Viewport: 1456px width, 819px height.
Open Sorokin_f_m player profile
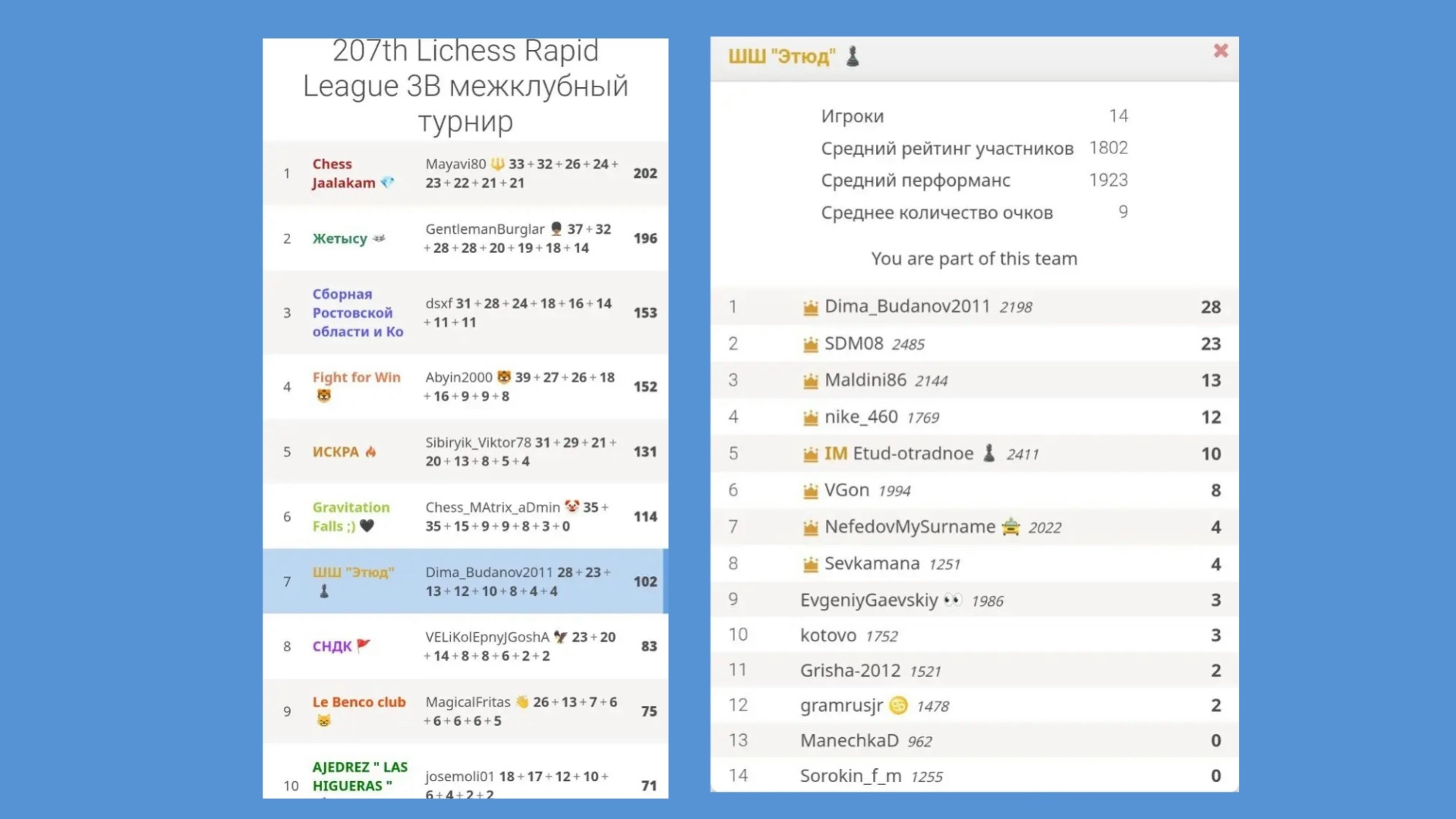tap(851, 776)
